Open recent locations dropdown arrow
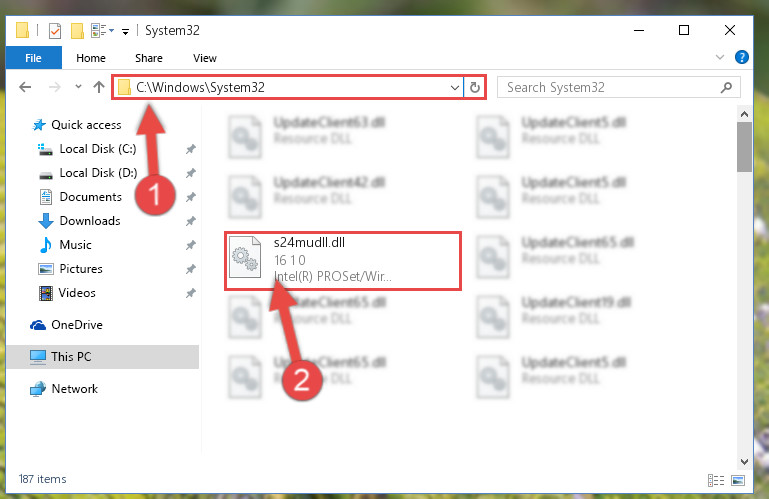The image size is (769, 499). [x=78, y=87]
